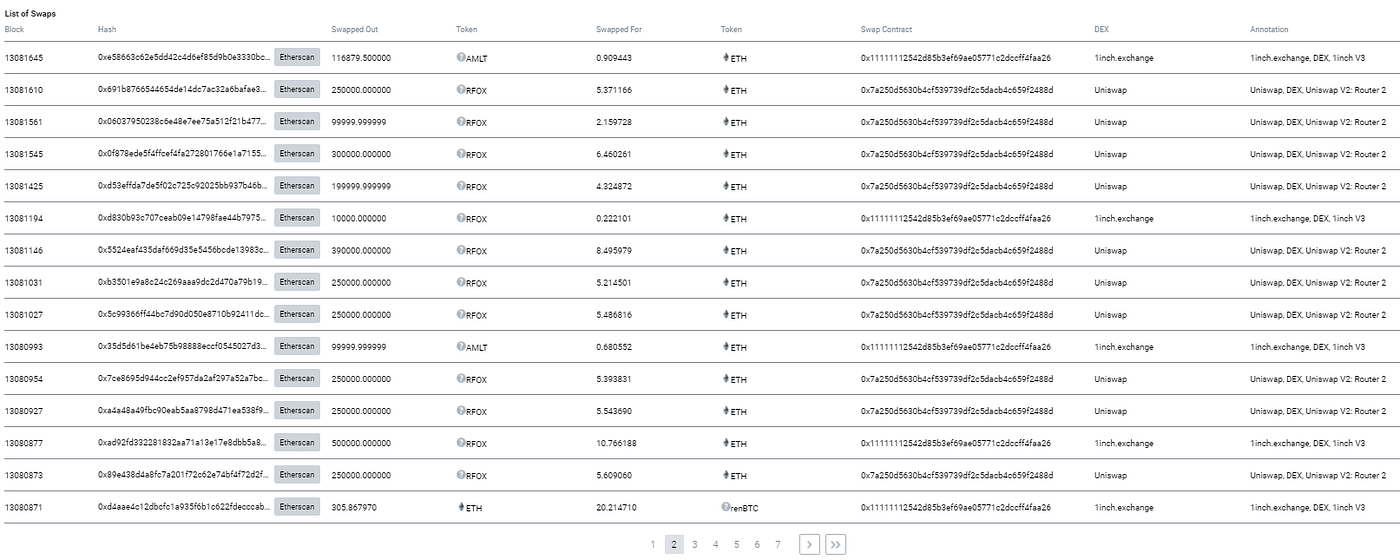Click the Swapped Out column header
This screenshot has width=1400, height=560.
tap(355, 30)
